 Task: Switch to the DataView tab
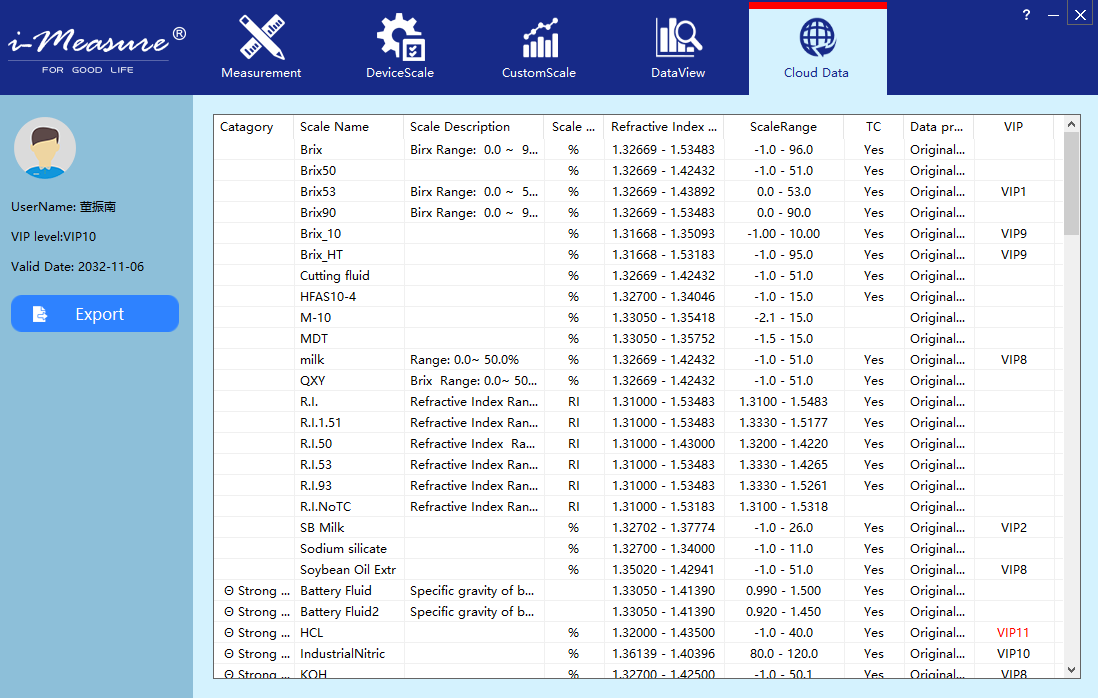(678, 48)
